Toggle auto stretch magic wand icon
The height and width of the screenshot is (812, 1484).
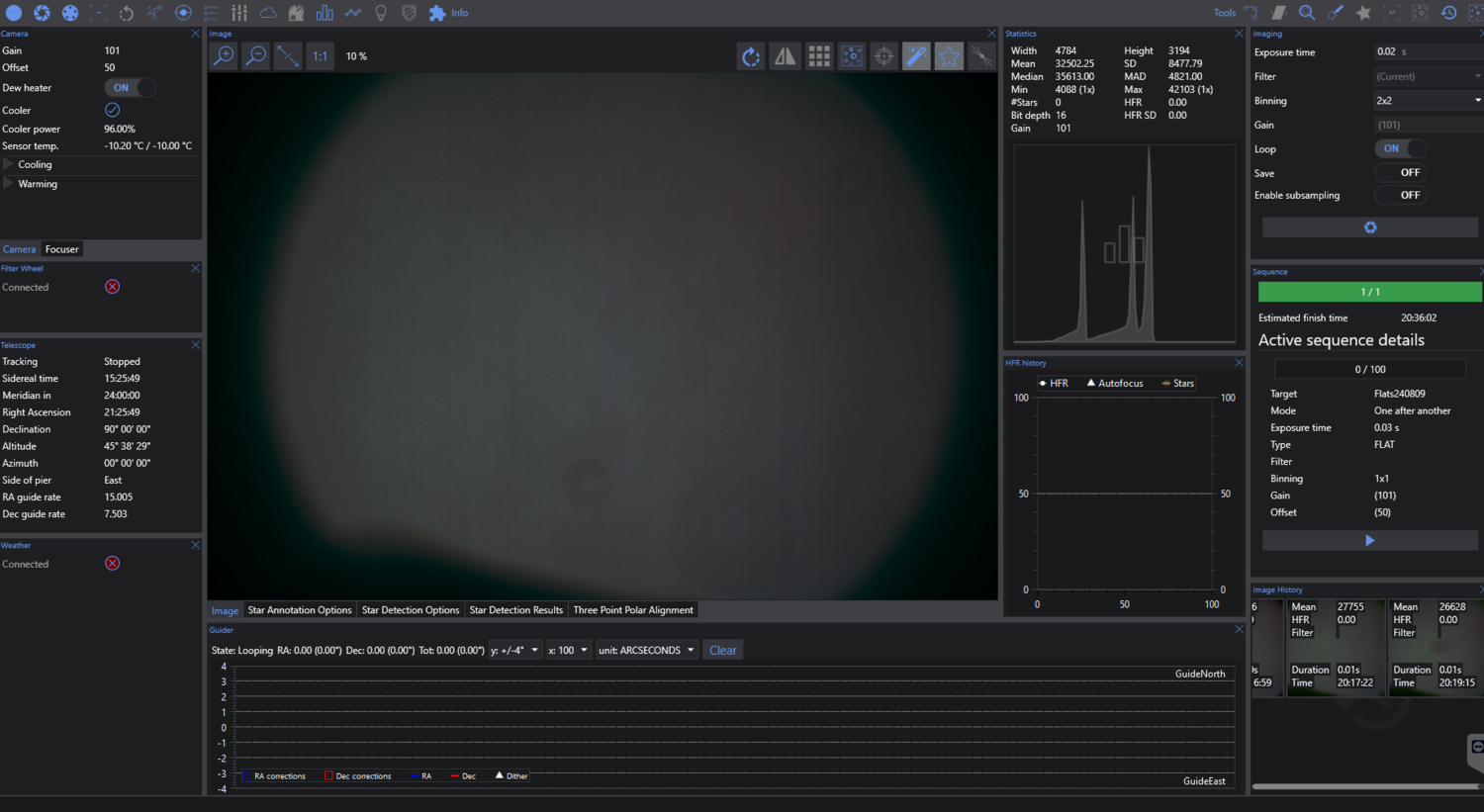pyautogui.click(x=916, y=56)
